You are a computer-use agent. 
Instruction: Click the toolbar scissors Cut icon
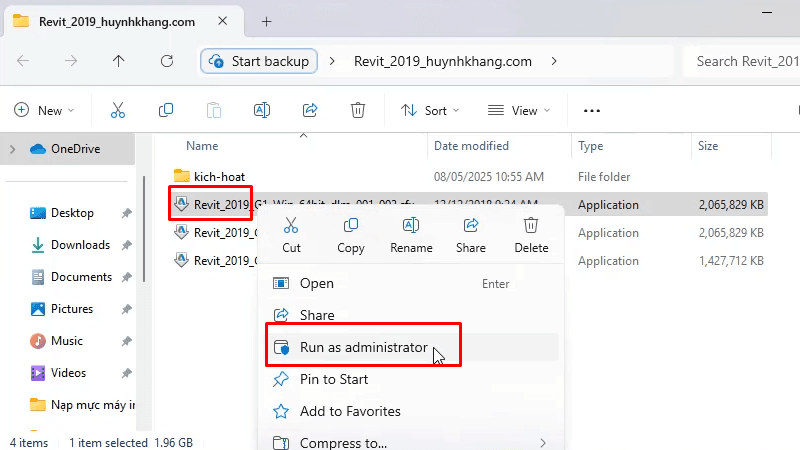coord(118,110)
